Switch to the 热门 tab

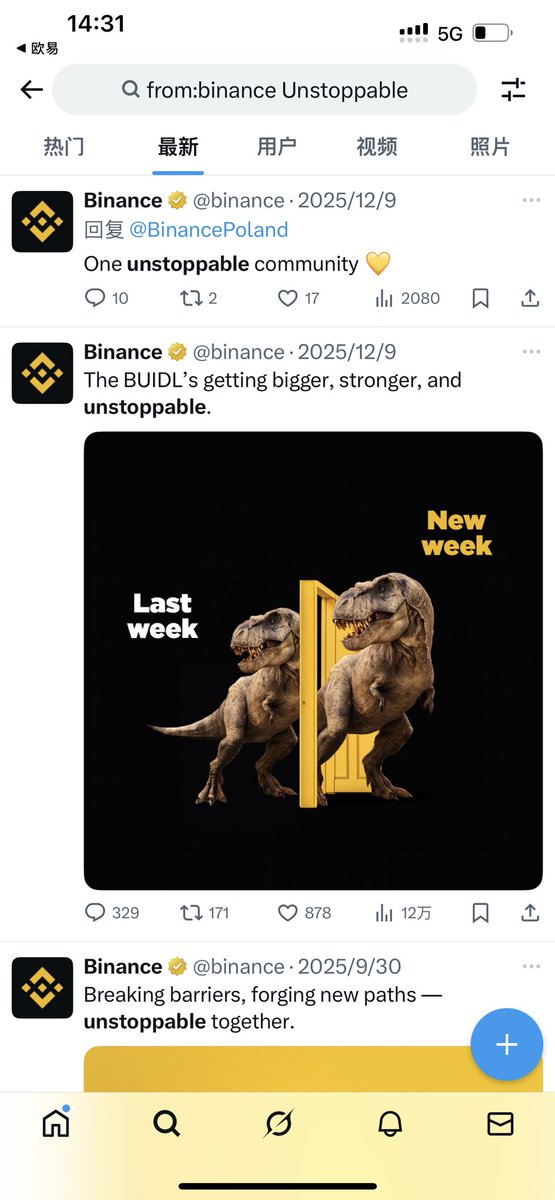click(64, 147)
